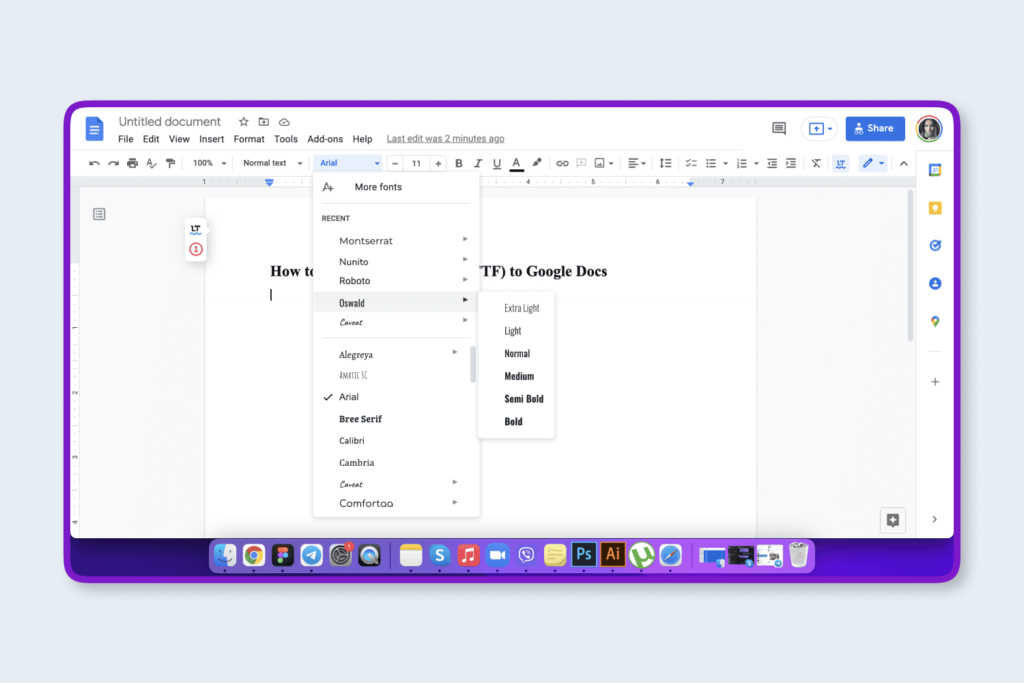Open the text color picker
This screenshot has height=683, width=1024.
(x=516, y=163)
